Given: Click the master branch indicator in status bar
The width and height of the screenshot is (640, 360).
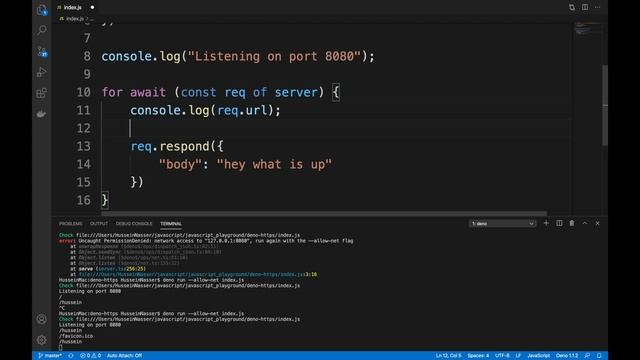Looking at the screenshot, I should (x=50, y=356).
